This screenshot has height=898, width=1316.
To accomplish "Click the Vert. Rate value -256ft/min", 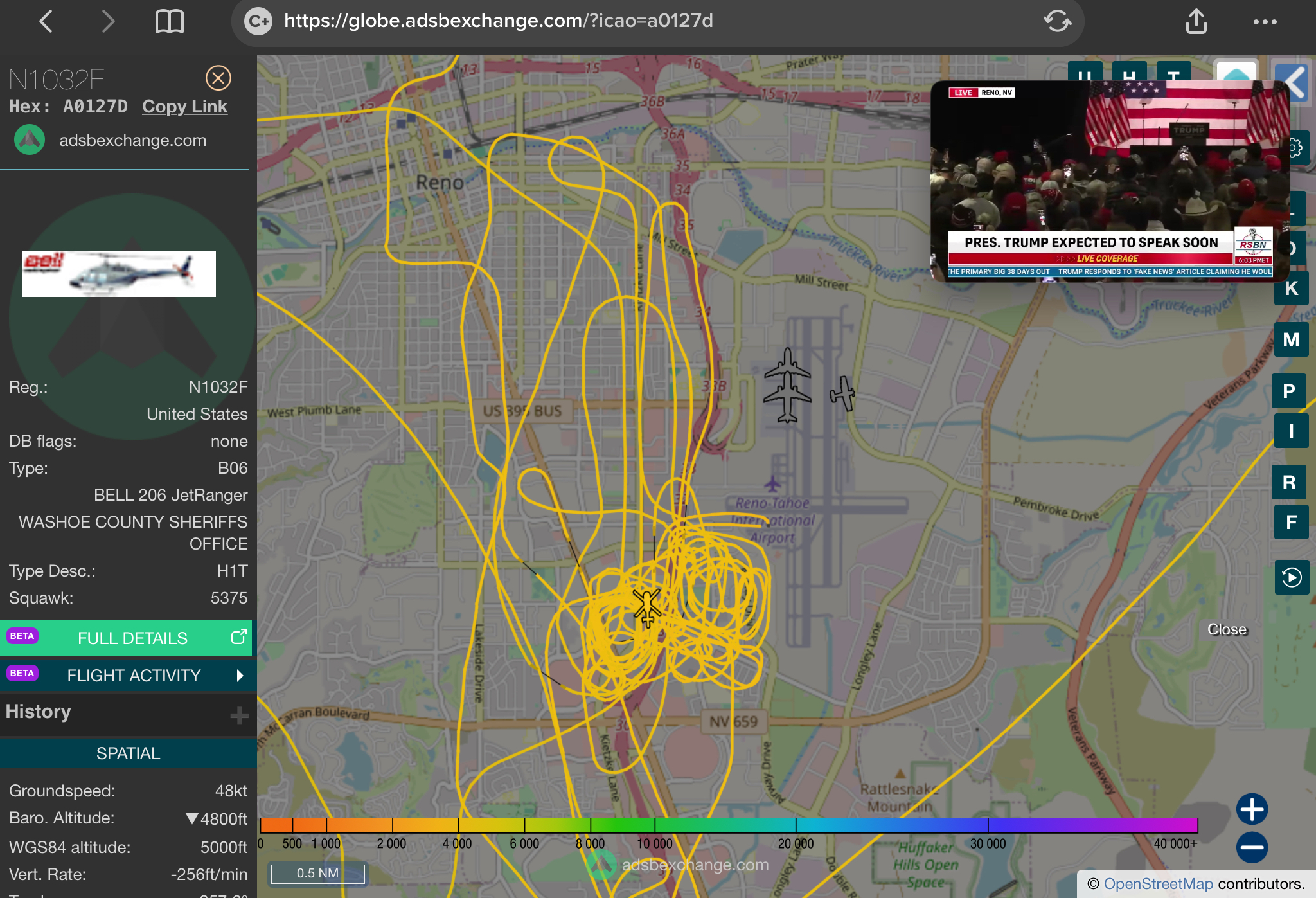I will 209,874.
